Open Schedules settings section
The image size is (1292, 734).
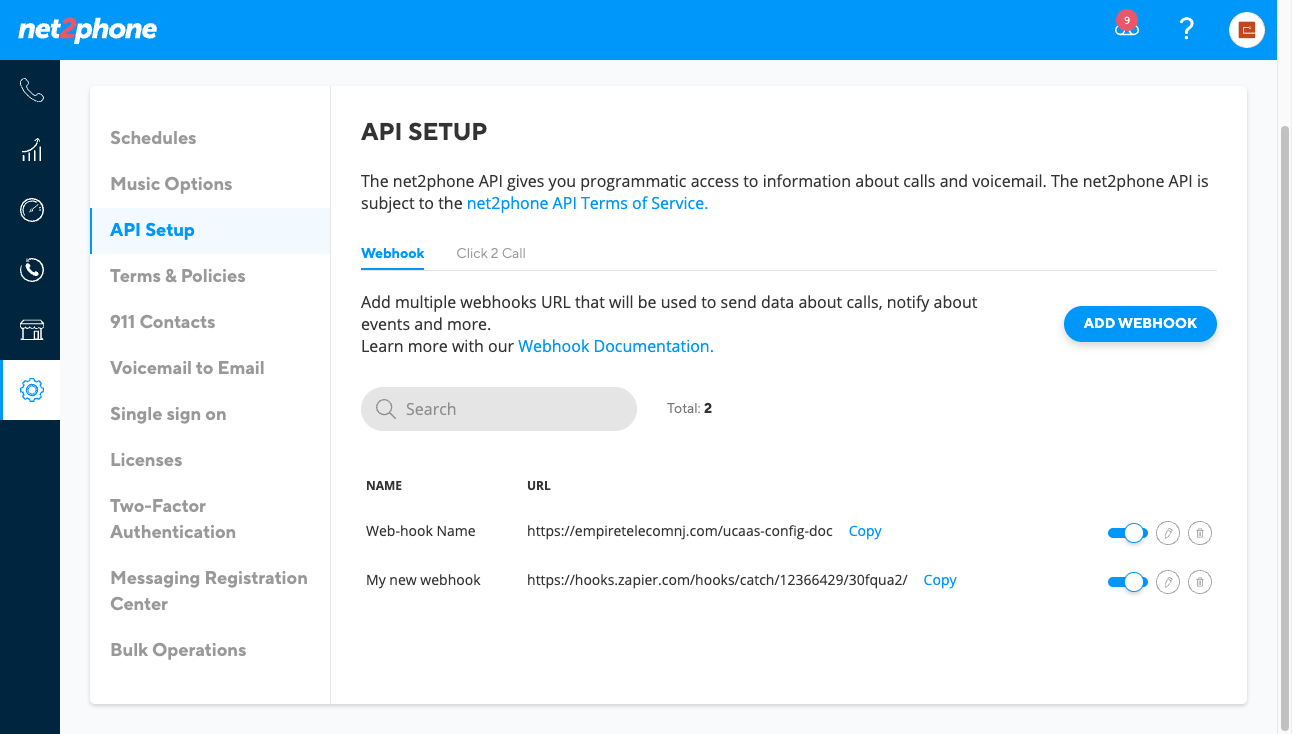point(153,138)
